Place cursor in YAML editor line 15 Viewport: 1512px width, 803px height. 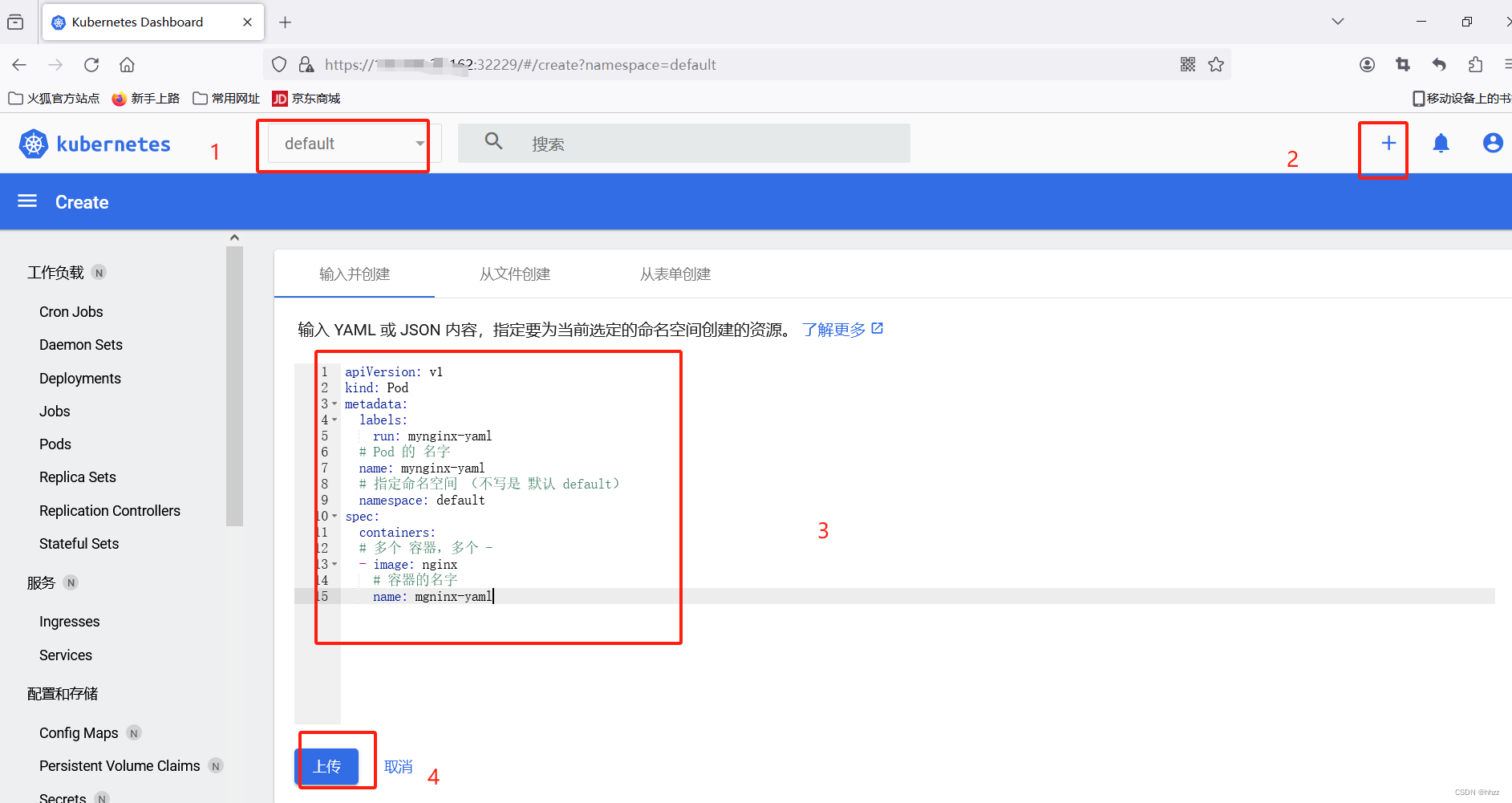click(x=918, y=596)
